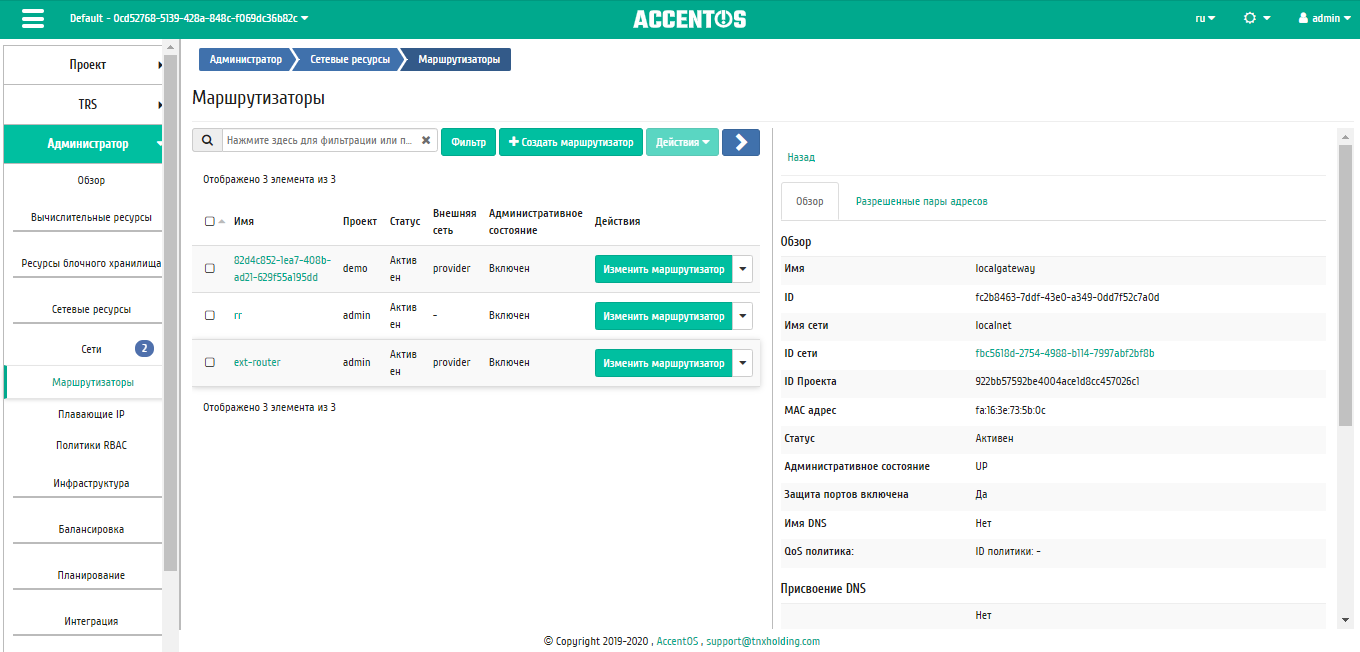Open the network ID link fbc5618d

pos(1065,354)
